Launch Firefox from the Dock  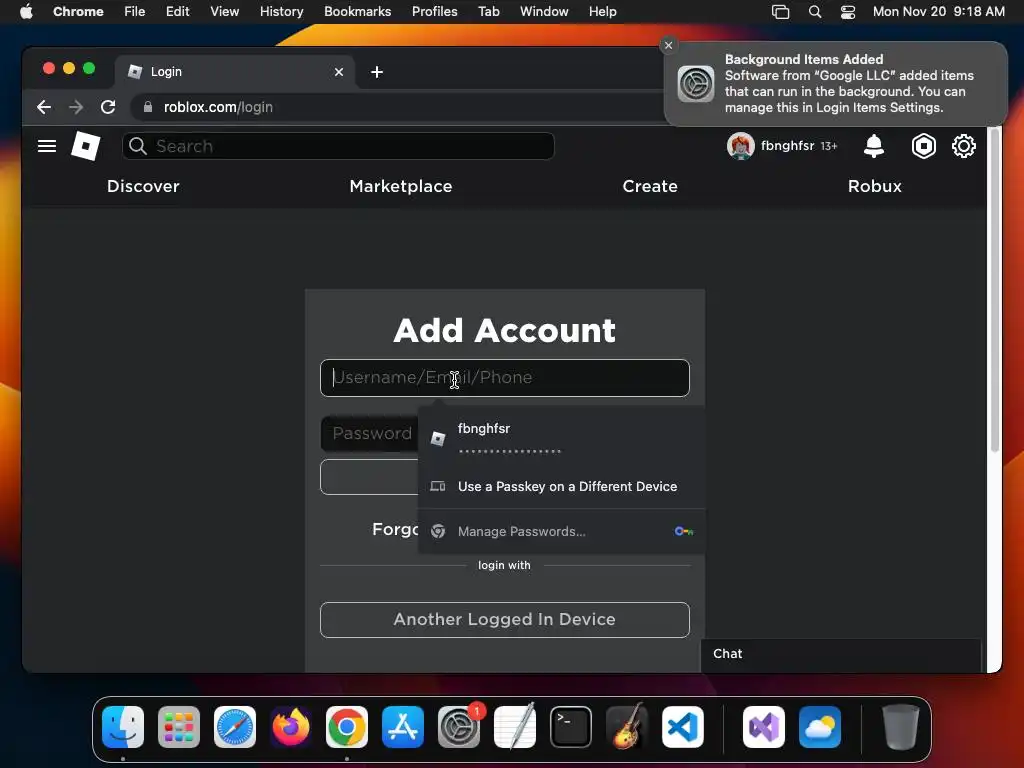(291, 727)
